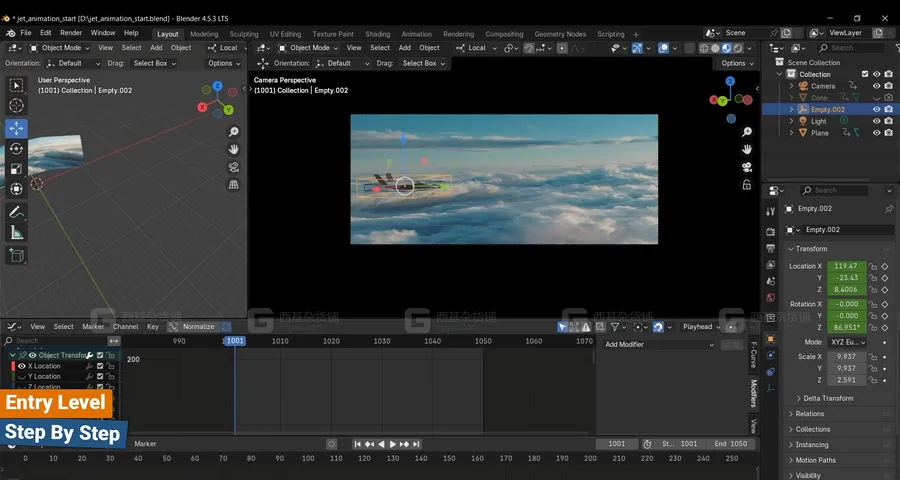The width and height of the screenshot is (900, 480).
Task: Uncheck the X Location channel checkbox
Action: point(100,366)
